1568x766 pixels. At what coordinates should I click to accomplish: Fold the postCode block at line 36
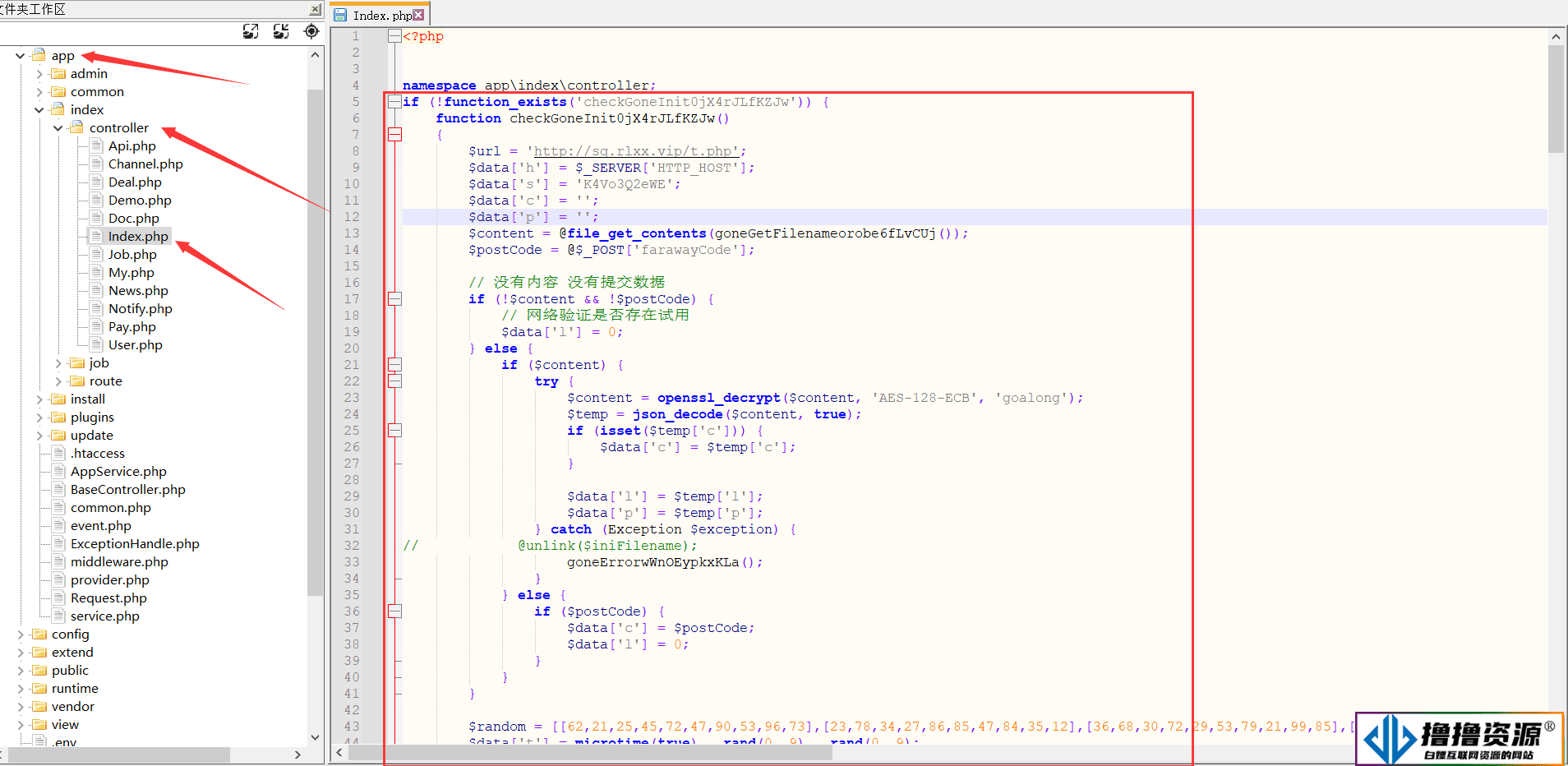[x=394, y=611]
